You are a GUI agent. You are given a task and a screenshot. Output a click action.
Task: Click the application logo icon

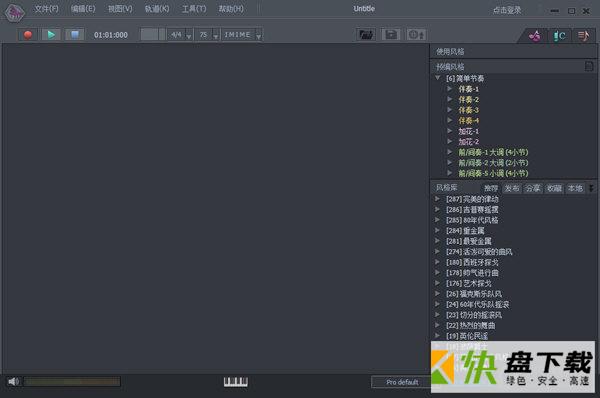pyautogui.click(x=15, y=12)
